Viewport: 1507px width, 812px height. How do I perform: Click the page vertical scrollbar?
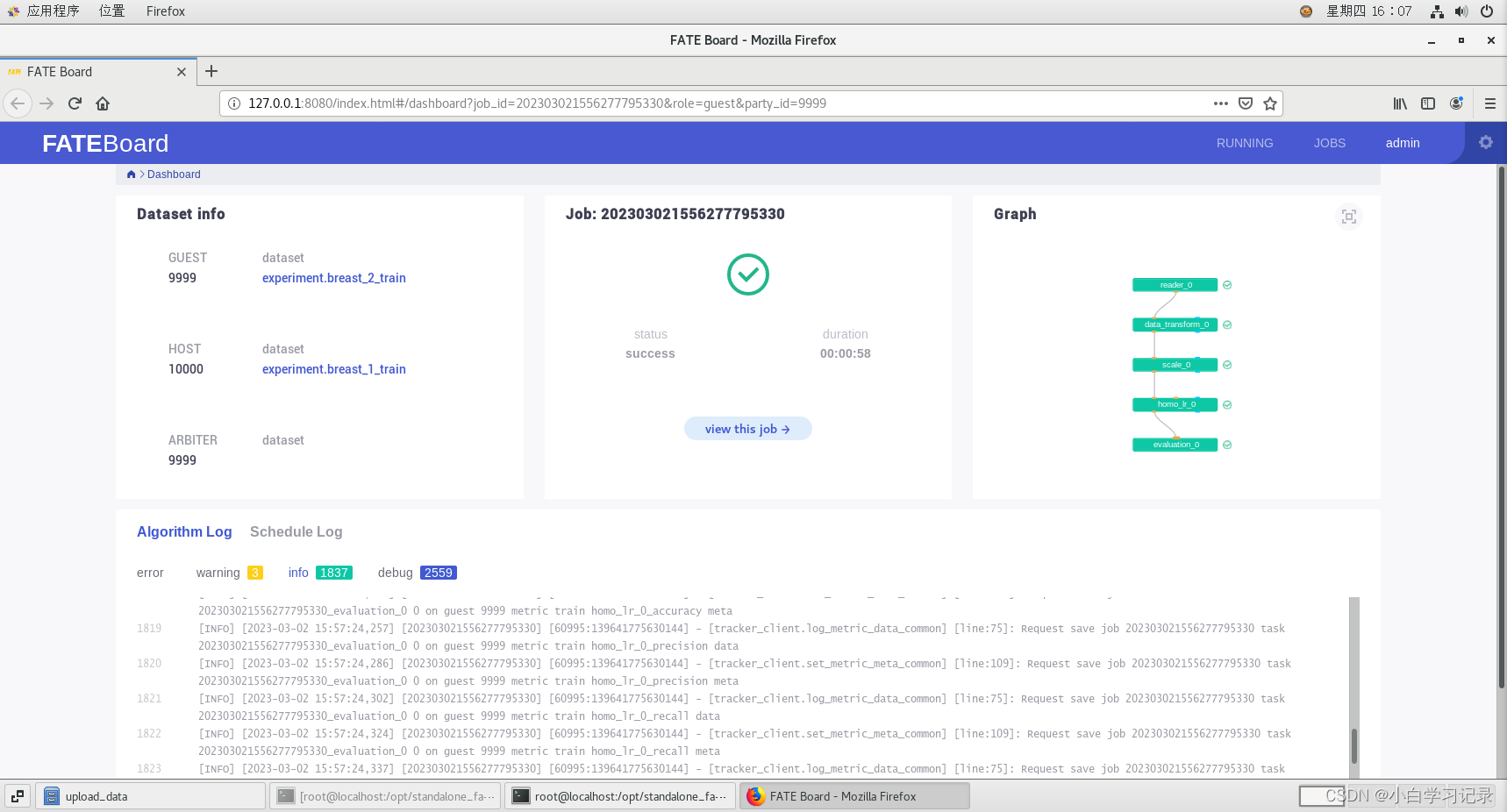tap(1501, 427)
